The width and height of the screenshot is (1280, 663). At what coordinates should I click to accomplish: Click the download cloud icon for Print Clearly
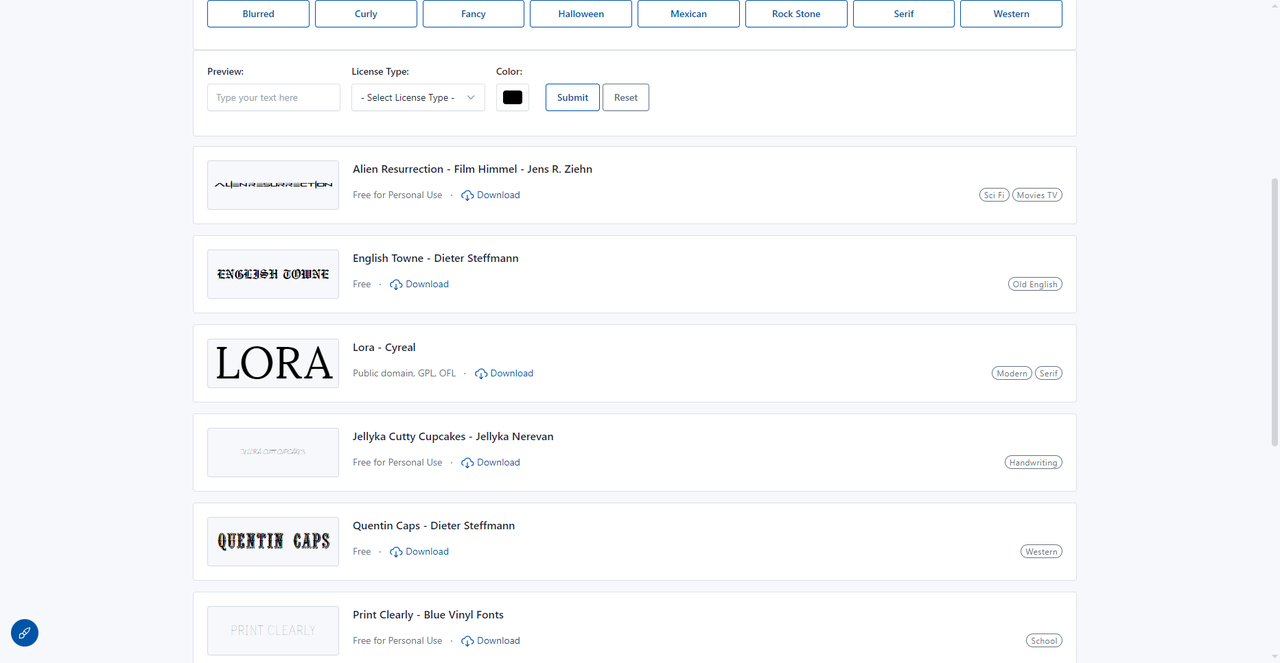467,641
